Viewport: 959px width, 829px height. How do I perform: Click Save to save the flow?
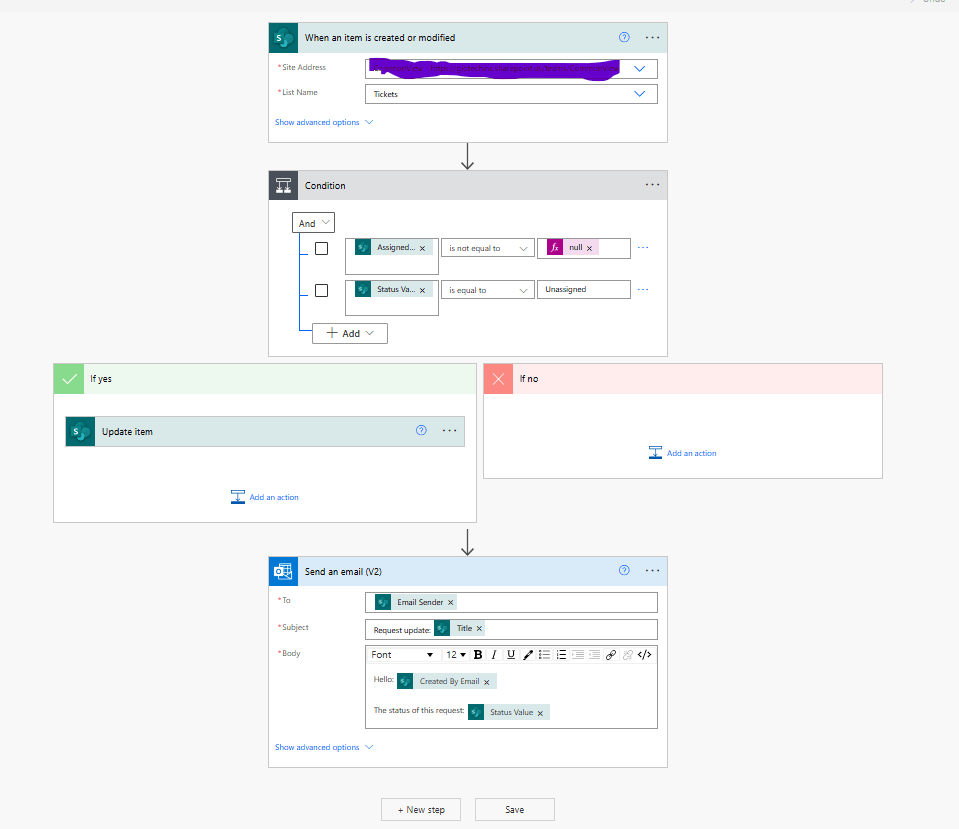(x=514, y=809)
